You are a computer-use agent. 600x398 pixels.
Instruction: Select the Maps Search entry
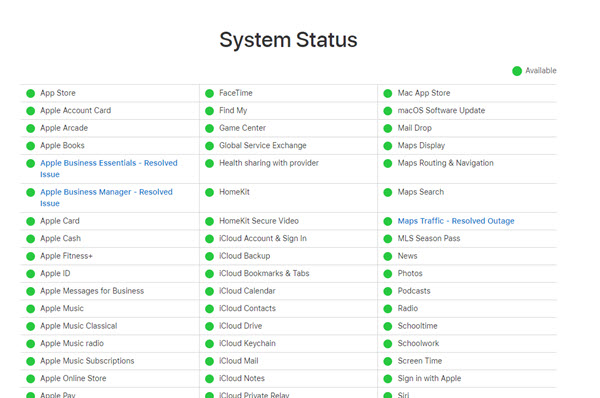[421, 192]
